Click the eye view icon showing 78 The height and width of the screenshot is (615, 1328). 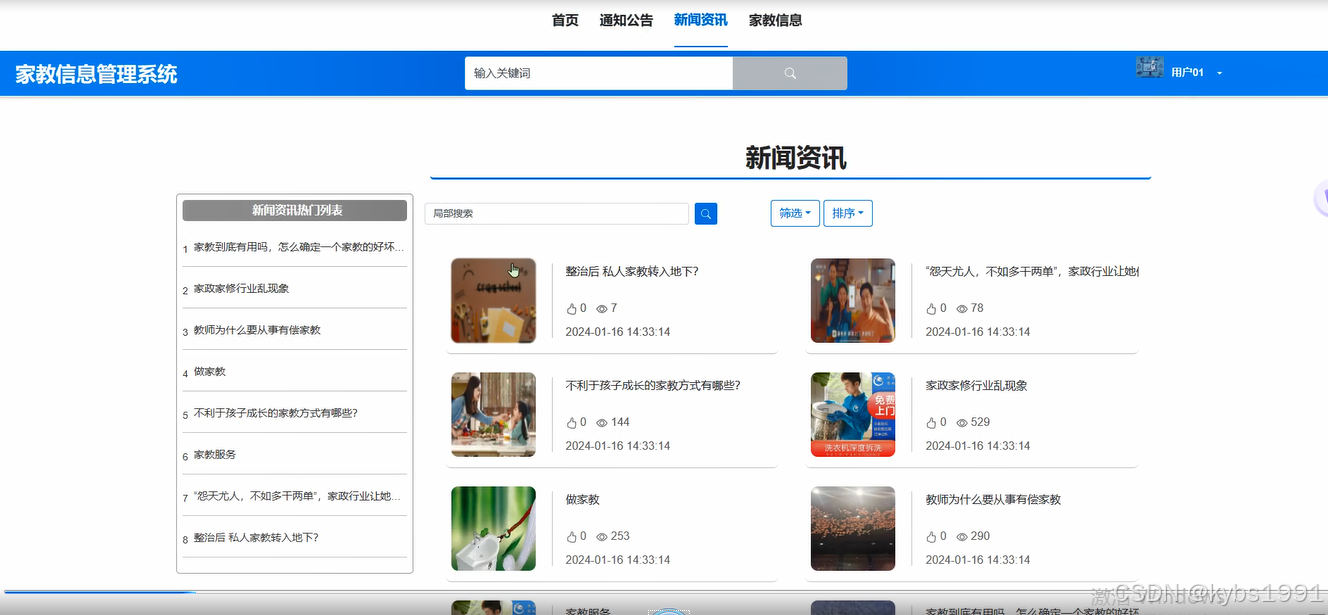962,309
